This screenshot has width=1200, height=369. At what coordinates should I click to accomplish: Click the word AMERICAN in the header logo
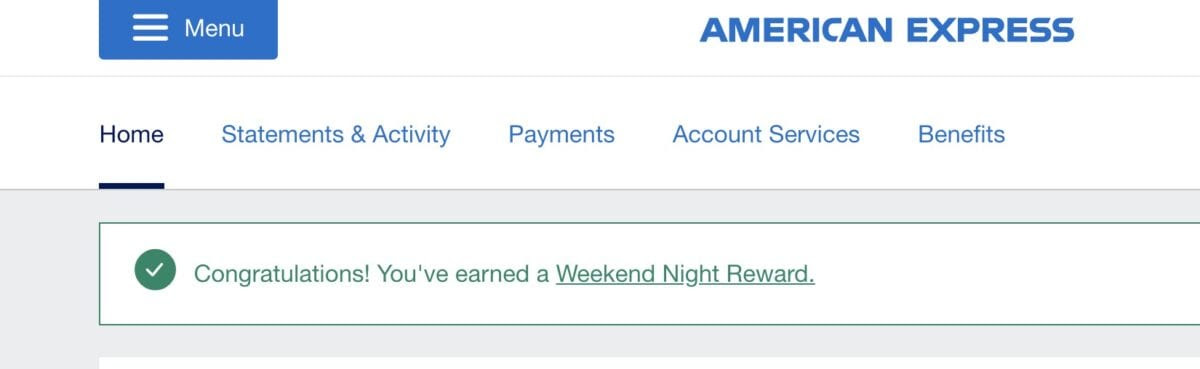(x=797, y=30)
